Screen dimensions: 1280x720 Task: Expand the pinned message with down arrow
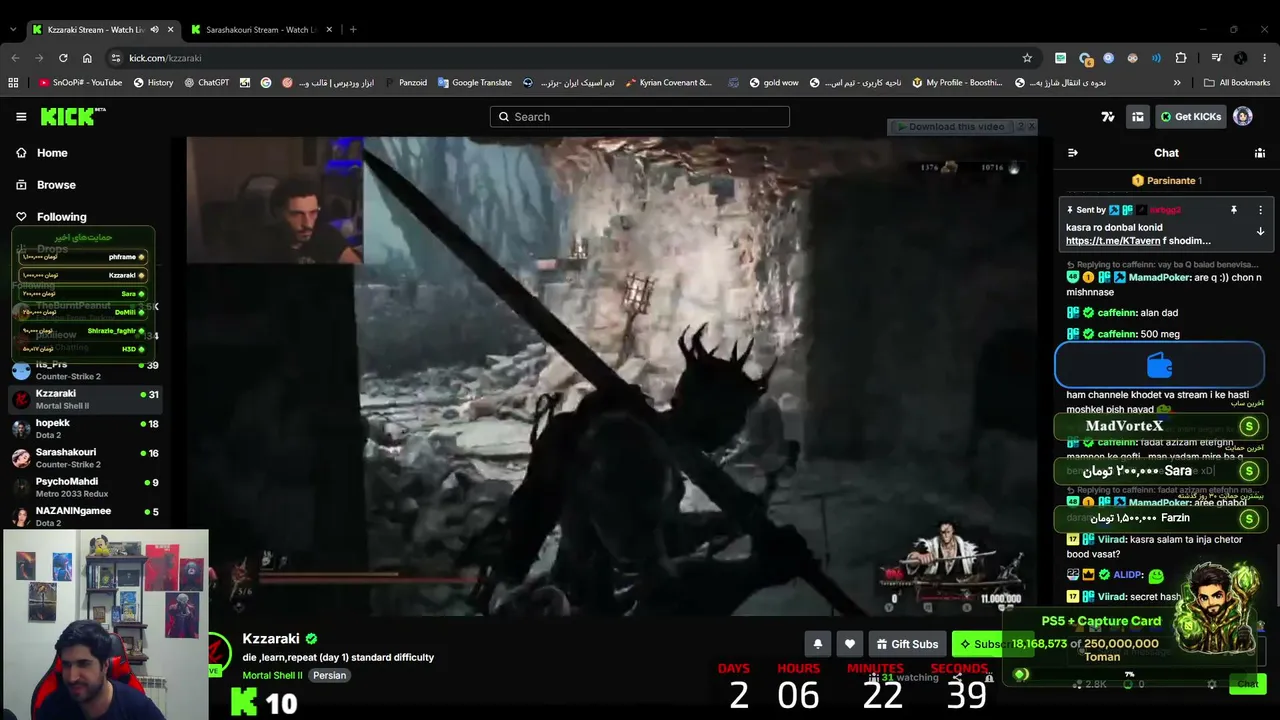[1260, 231]
